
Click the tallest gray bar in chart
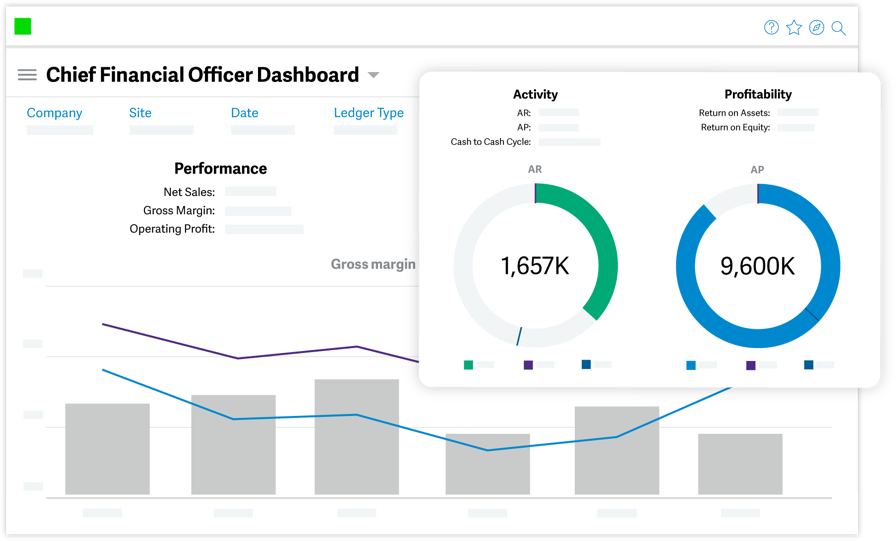click(x=357, y=437)
